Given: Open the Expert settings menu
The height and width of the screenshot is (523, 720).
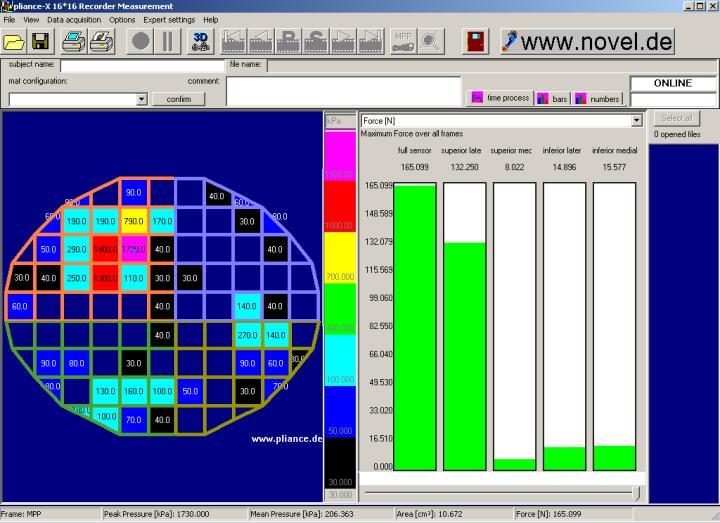Looking at the screenshot, I should click(x=169, y=20).
